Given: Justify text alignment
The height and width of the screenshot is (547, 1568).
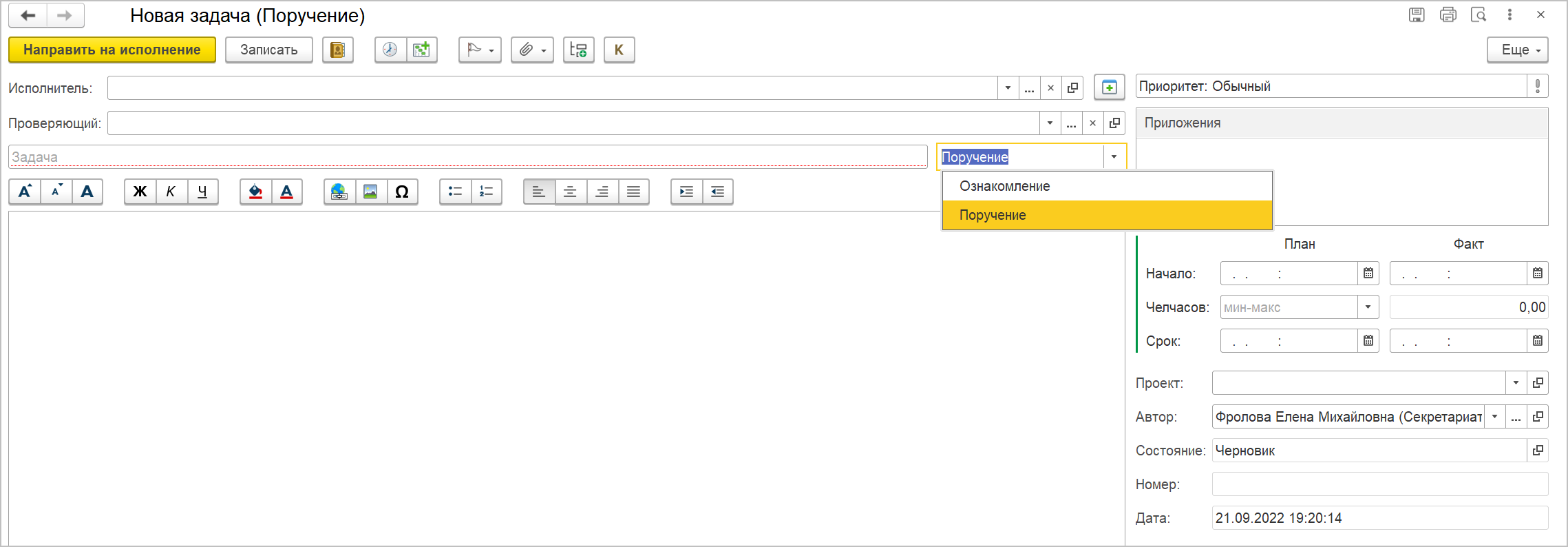Looking at the screenshot, I should 633,191.
